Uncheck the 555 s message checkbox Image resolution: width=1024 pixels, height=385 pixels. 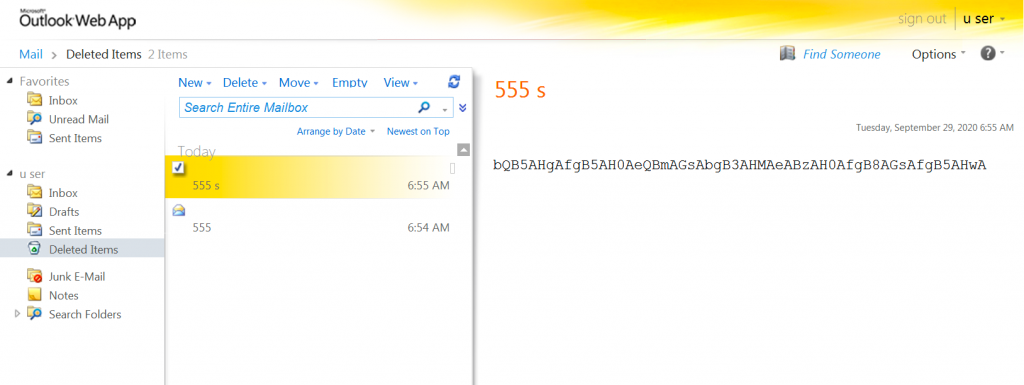pos(178,168)
